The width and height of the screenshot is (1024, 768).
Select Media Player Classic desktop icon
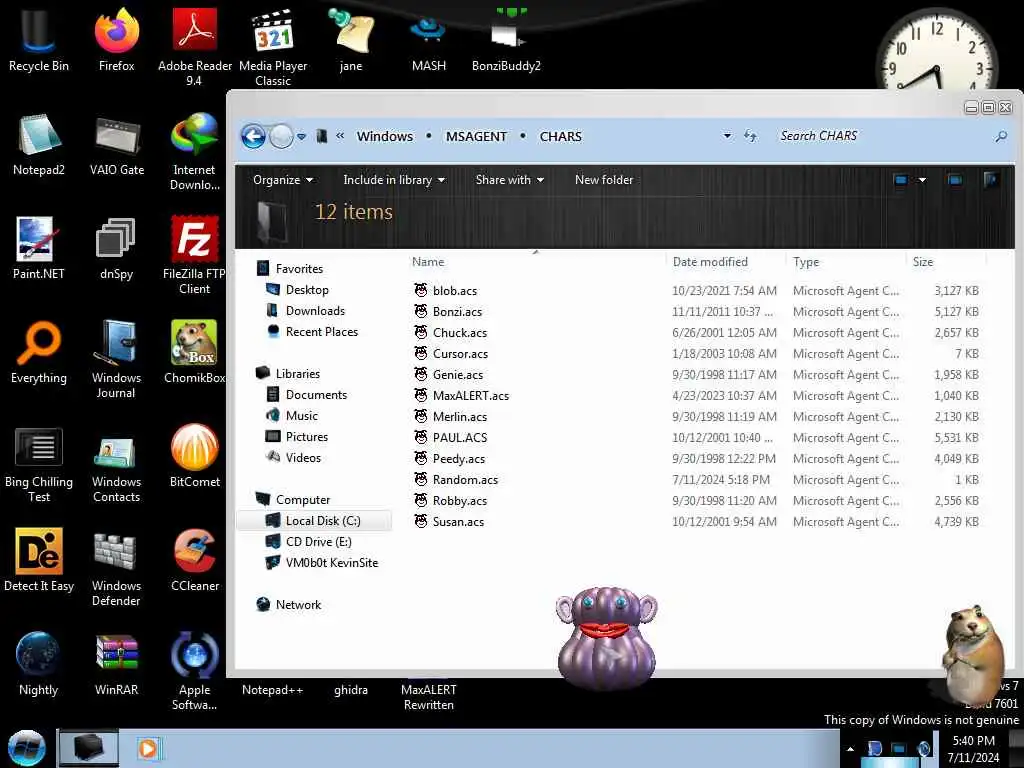273,47
